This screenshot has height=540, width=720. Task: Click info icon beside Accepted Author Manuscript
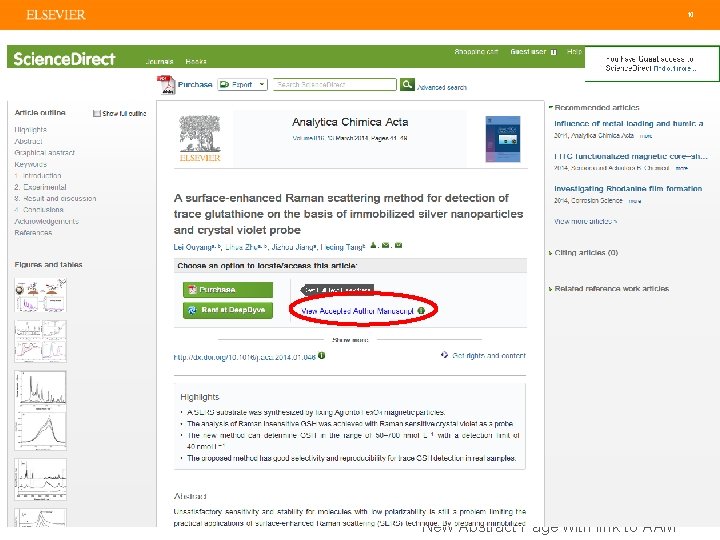click(x=421, y=310)
